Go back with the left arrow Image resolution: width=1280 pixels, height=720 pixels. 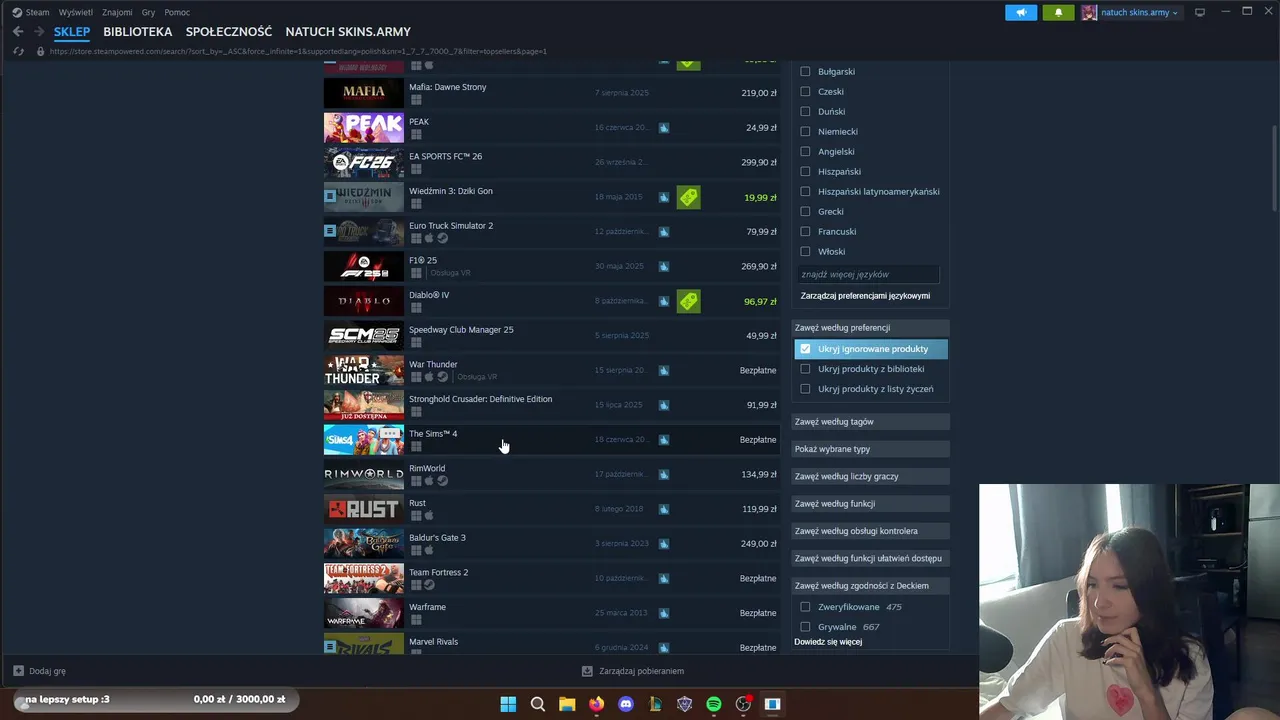click(17, 32)
